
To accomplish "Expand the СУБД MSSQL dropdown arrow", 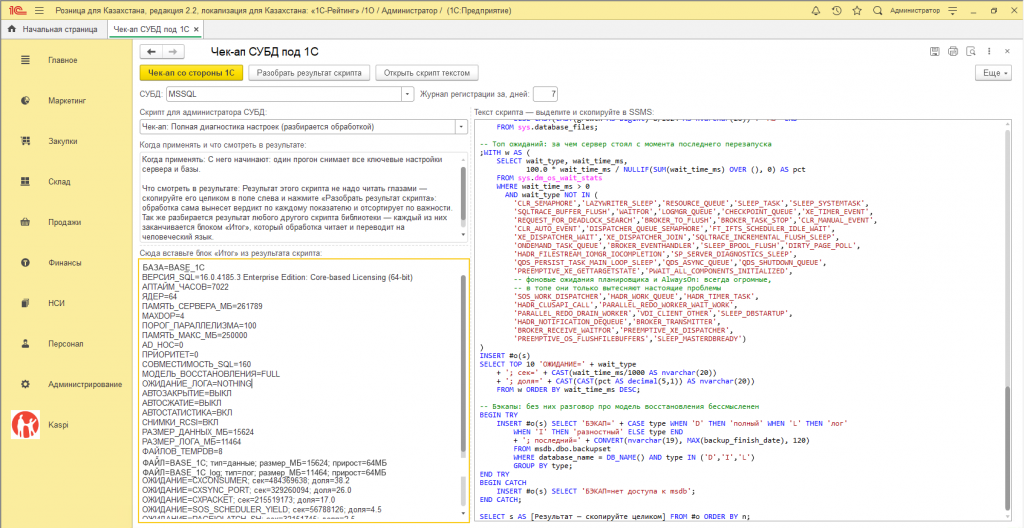I will click(x=408, y=95).
